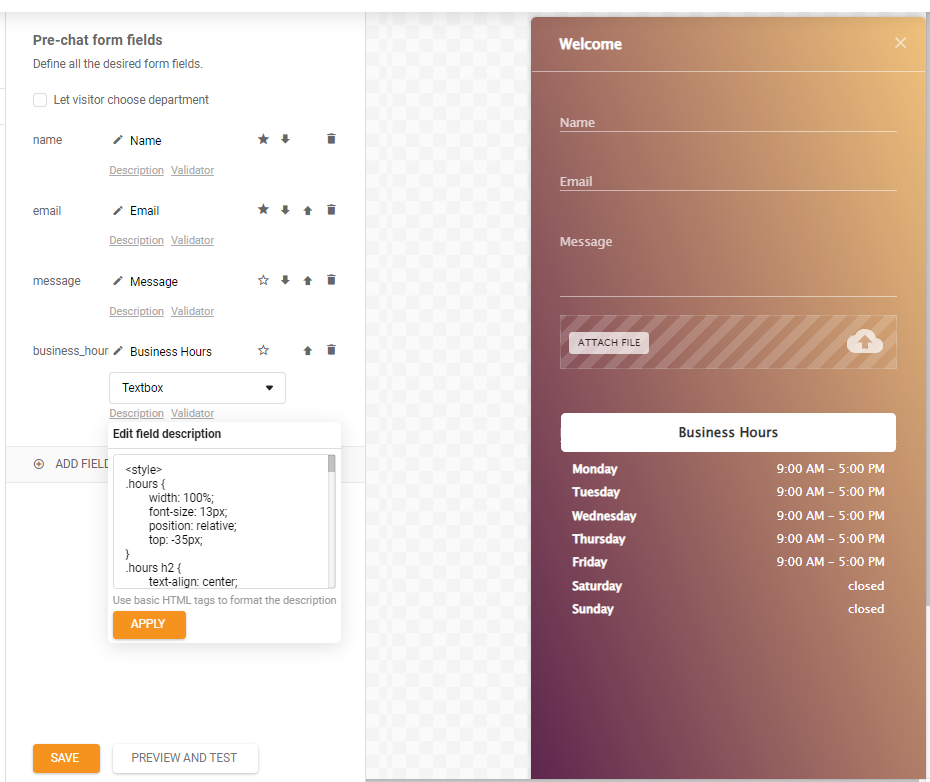Click upload cloud icon in chat preview

pyautogui.click(x=864, y=342)
